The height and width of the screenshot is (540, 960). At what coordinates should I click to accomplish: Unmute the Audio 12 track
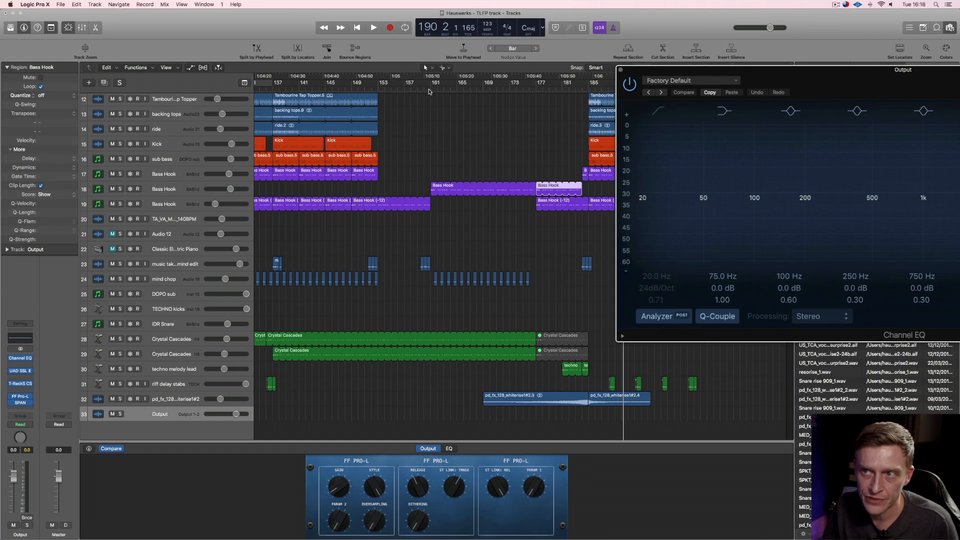coord(112,234)
